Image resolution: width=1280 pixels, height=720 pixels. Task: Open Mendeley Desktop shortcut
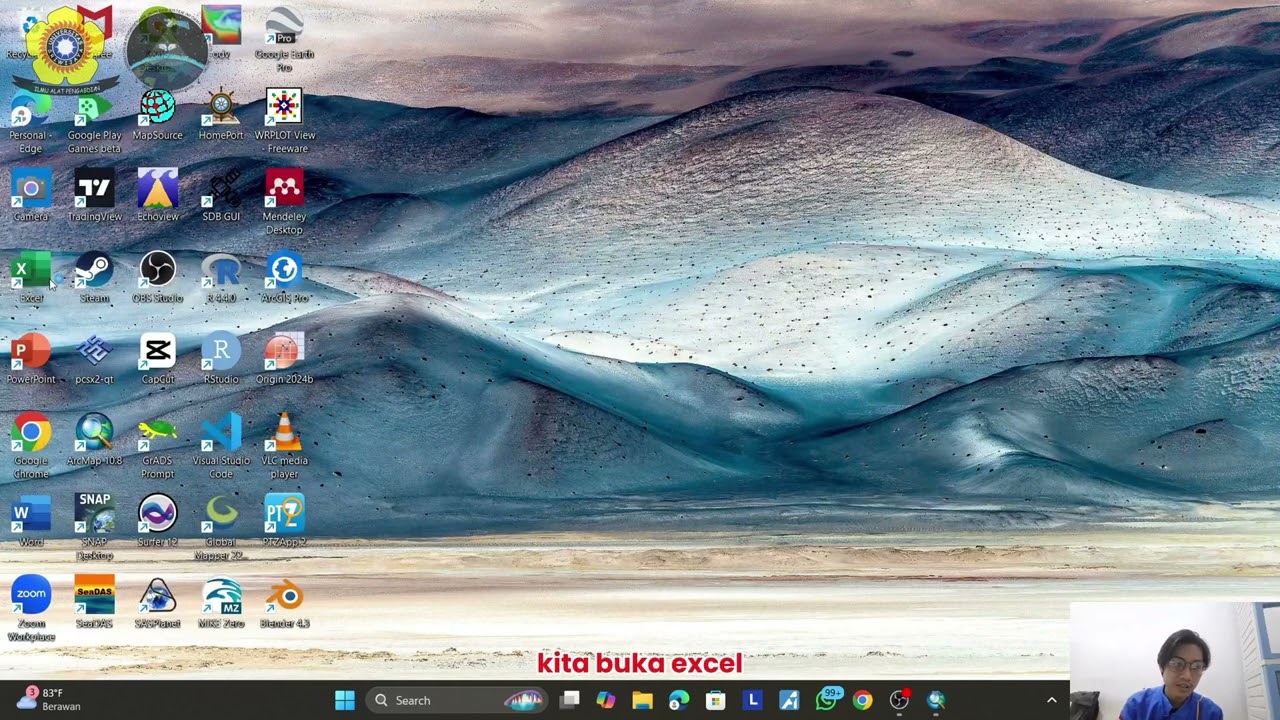click(284, 203)
